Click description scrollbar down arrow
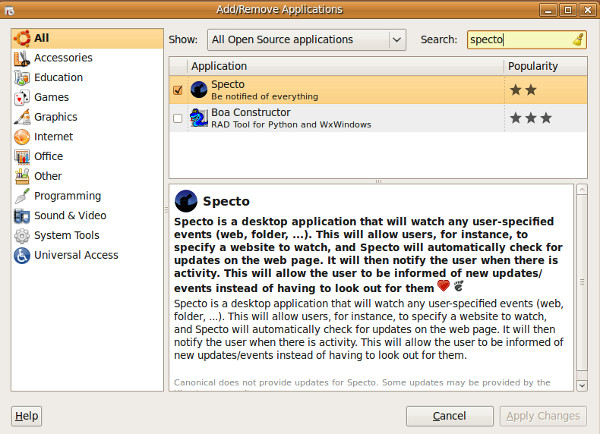Viewport: 600px width, 434px height. [x=582, y=385]
